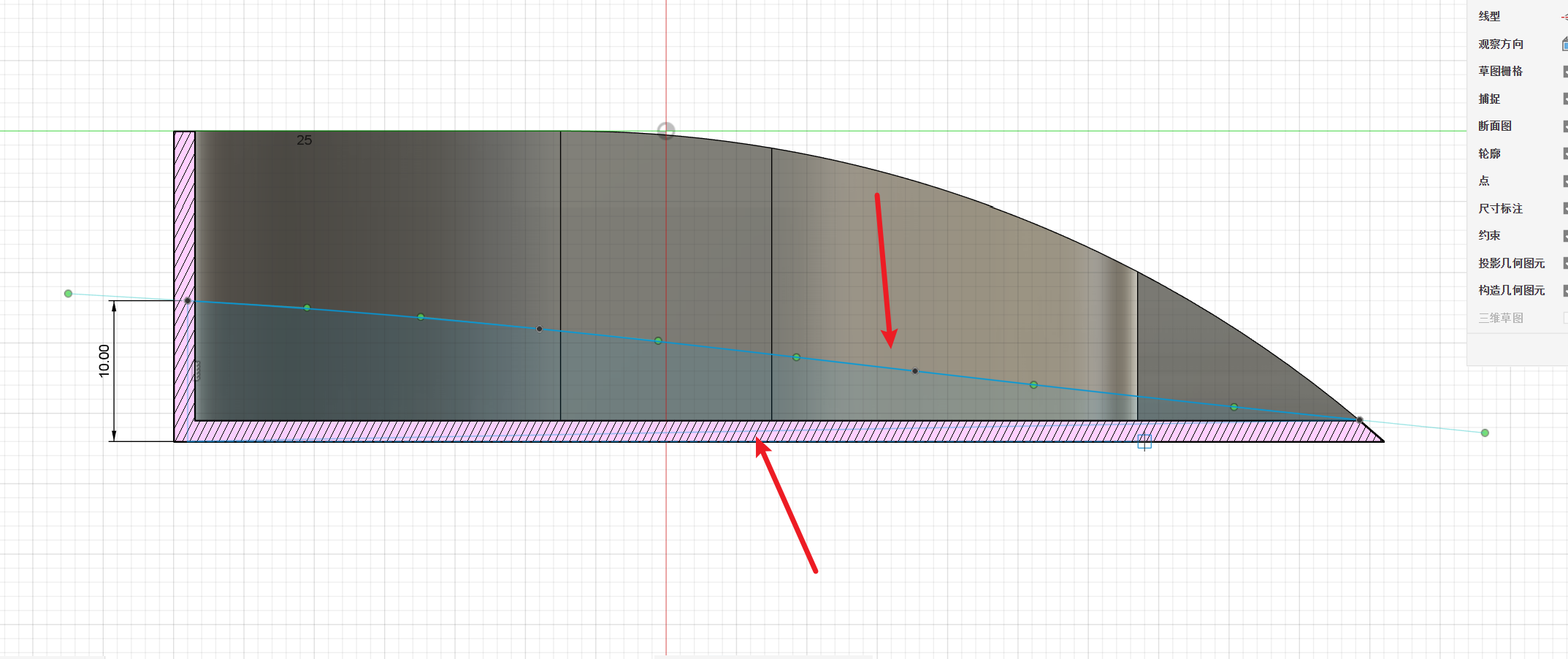
Task: Click the 约束 option label
Action: click(1489, 235)
